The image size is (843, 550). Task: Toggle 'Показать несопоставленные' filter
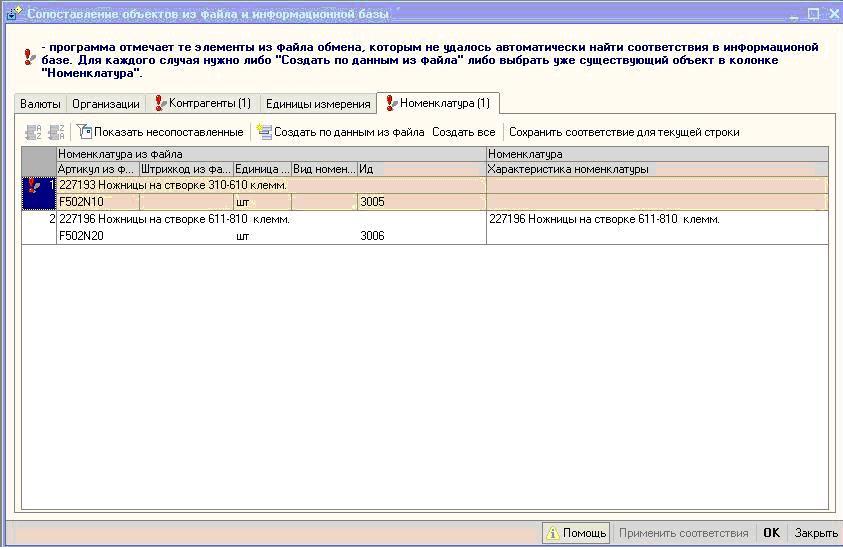[160, 132]
